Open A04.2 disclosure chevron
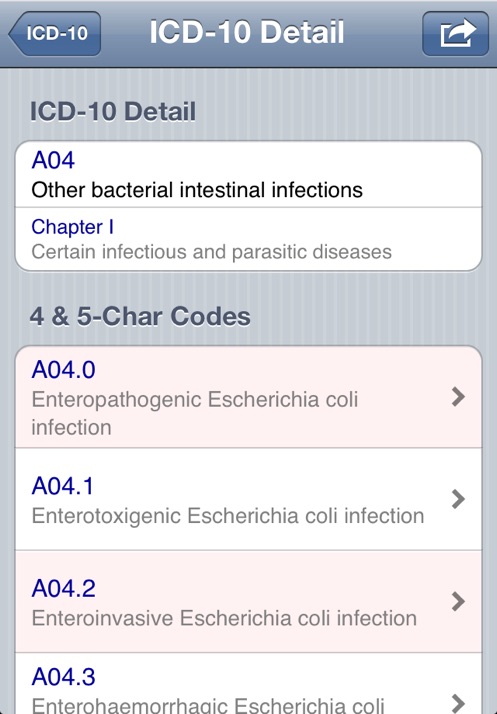This screenshot has height=714, width=497. click(458, 602)
